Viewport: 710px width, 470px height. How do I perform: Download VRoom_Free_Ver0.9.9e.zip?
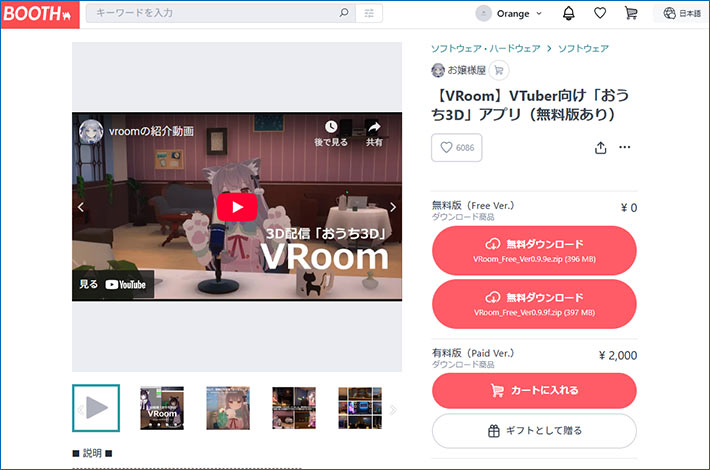click(x=534, y=250)
